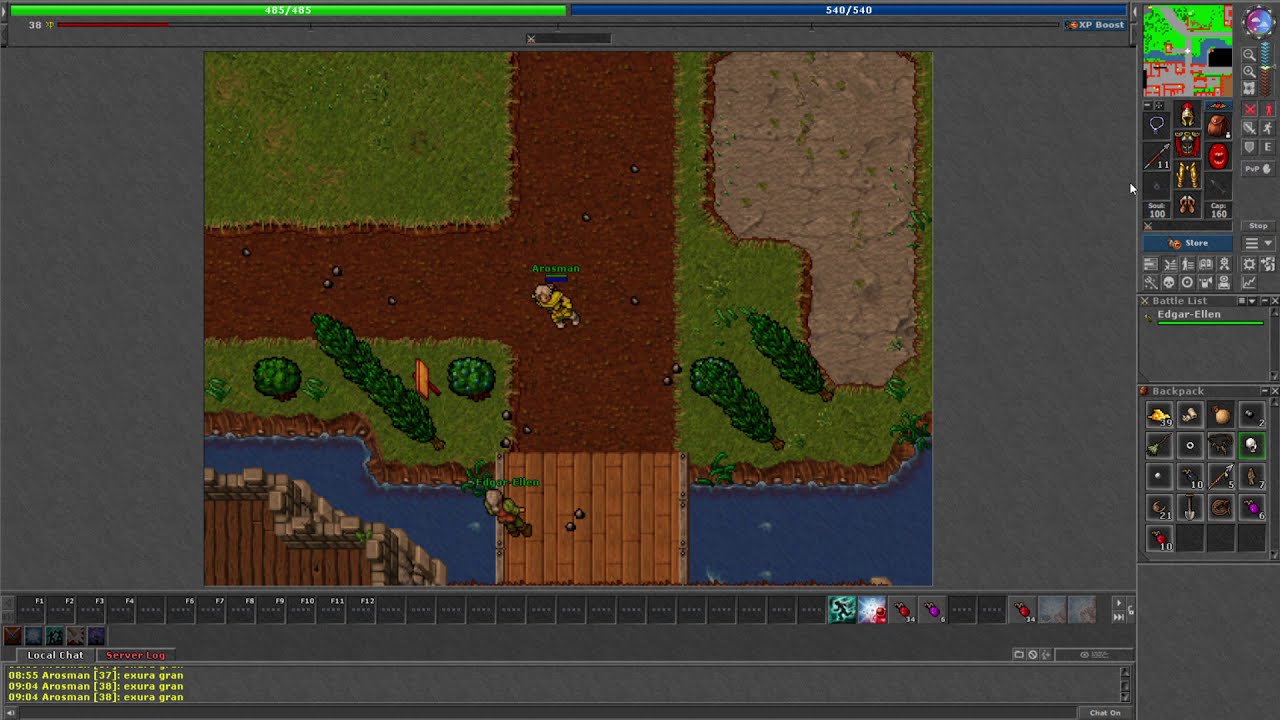The image size is (1280, 720).
Task: Click the red demon shield slot
Action: 1217,155
